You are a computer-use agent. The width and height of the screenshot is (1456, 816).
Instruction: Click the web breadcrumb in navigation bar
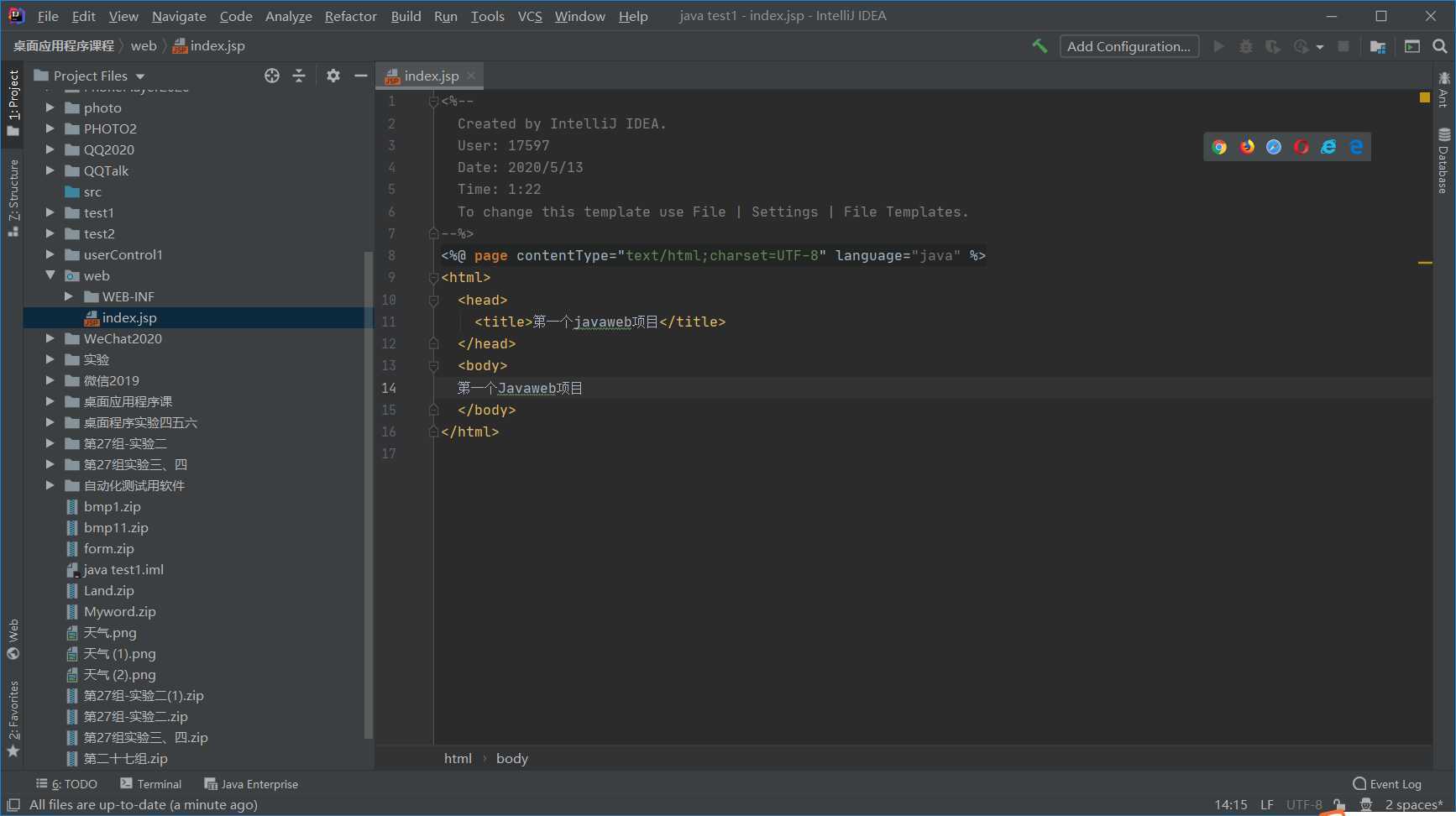coord(144,46)
